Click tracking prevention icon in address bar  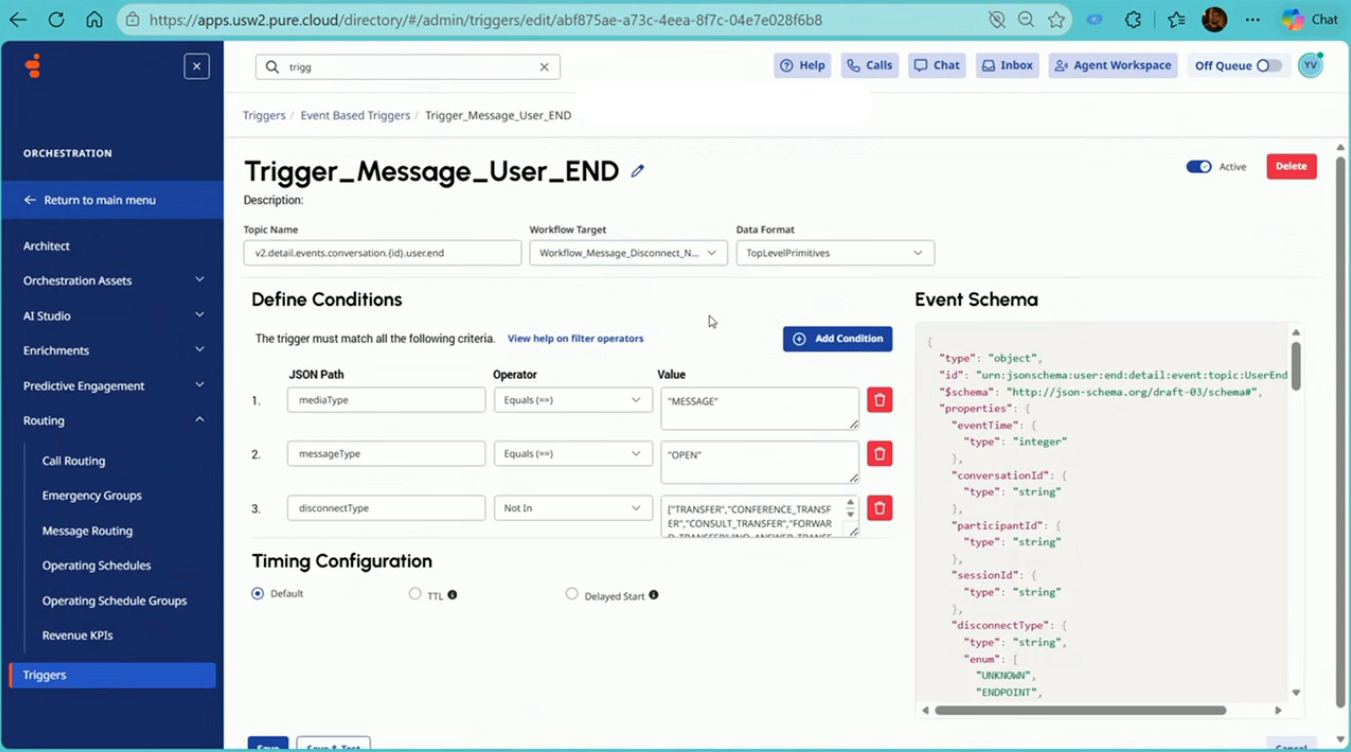click(x=996, y=19)
